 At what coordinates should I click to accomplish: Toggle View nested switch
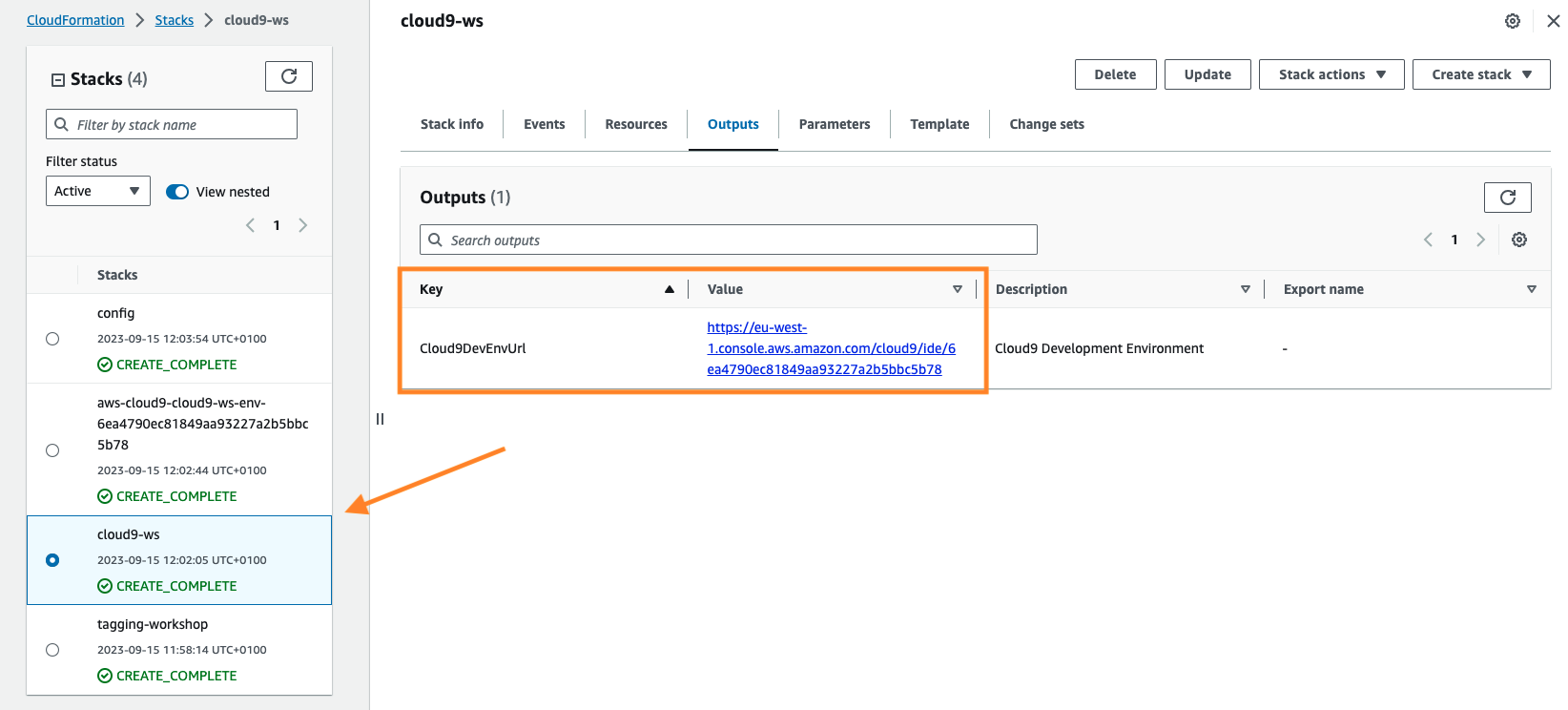(x=177, y=192)
